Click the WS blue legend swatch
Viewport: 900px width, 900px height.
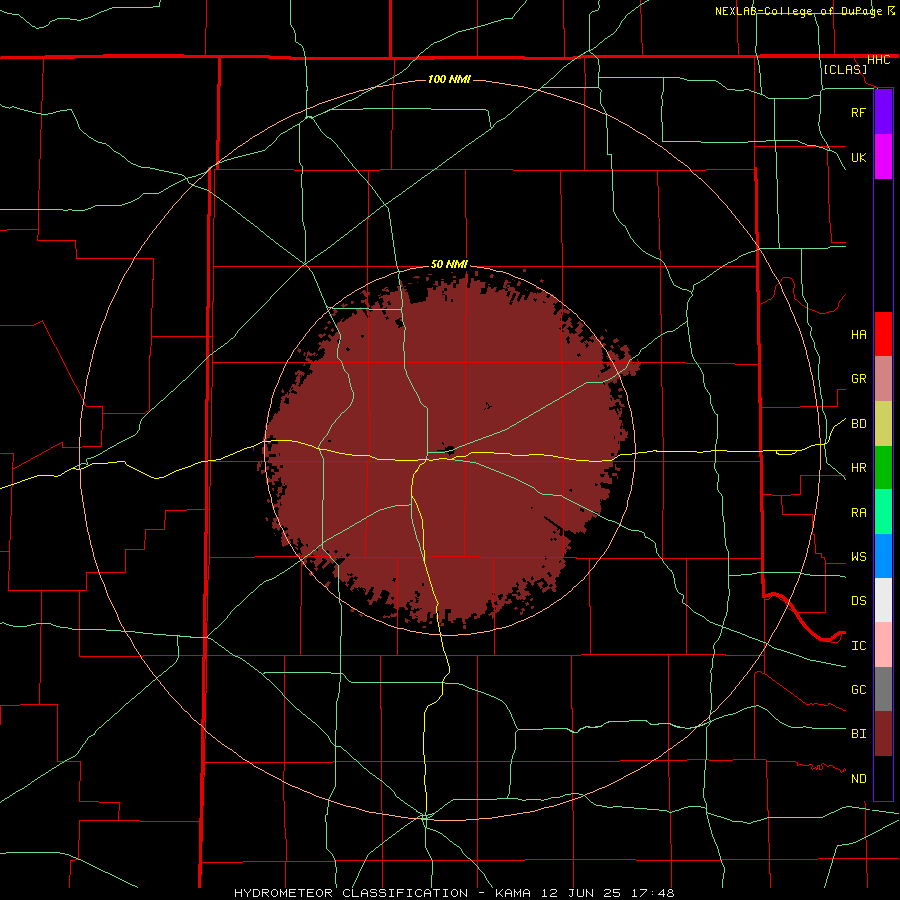coord(883,556)
